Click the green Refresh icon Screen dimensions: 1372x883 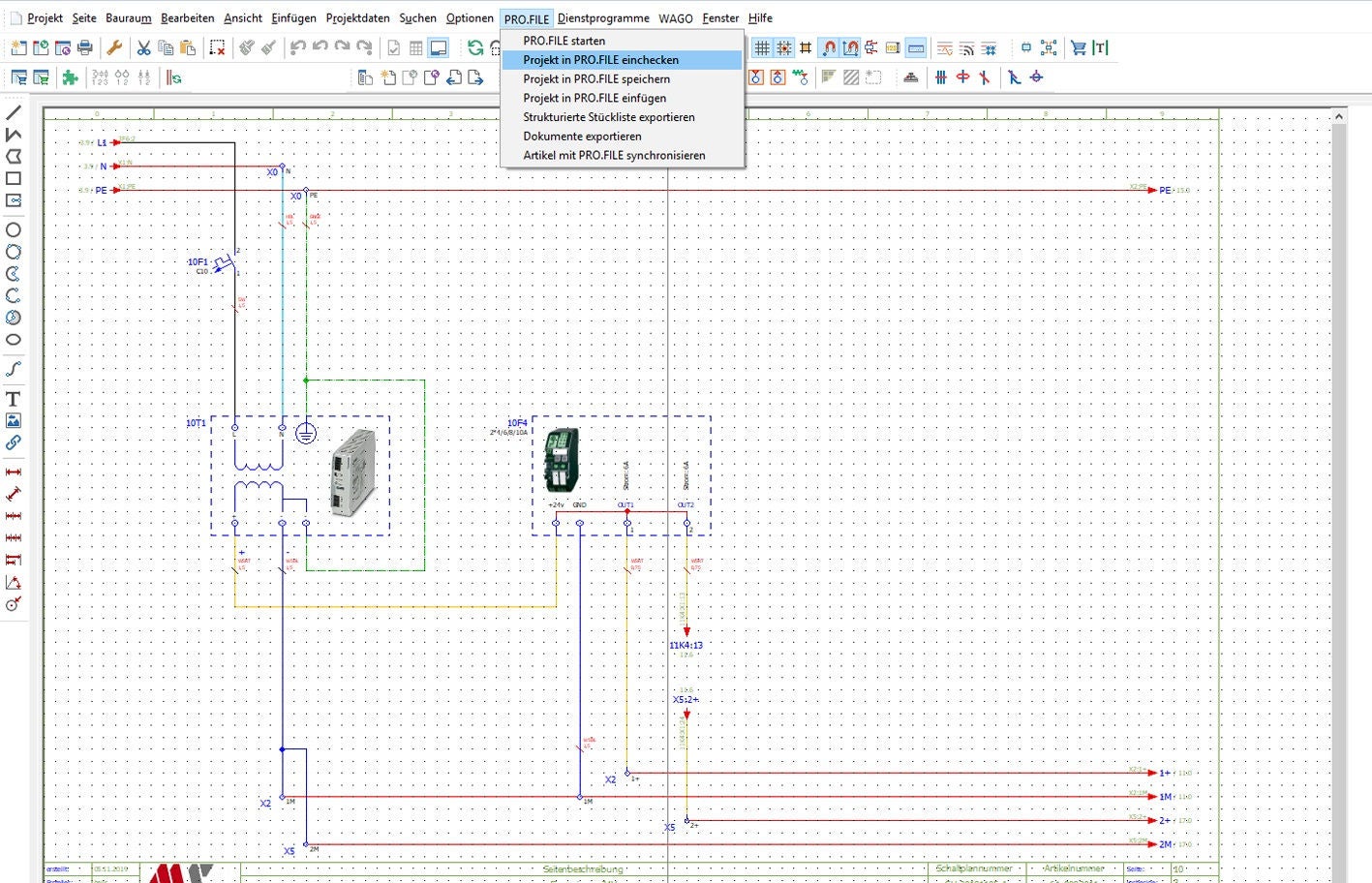475,46
